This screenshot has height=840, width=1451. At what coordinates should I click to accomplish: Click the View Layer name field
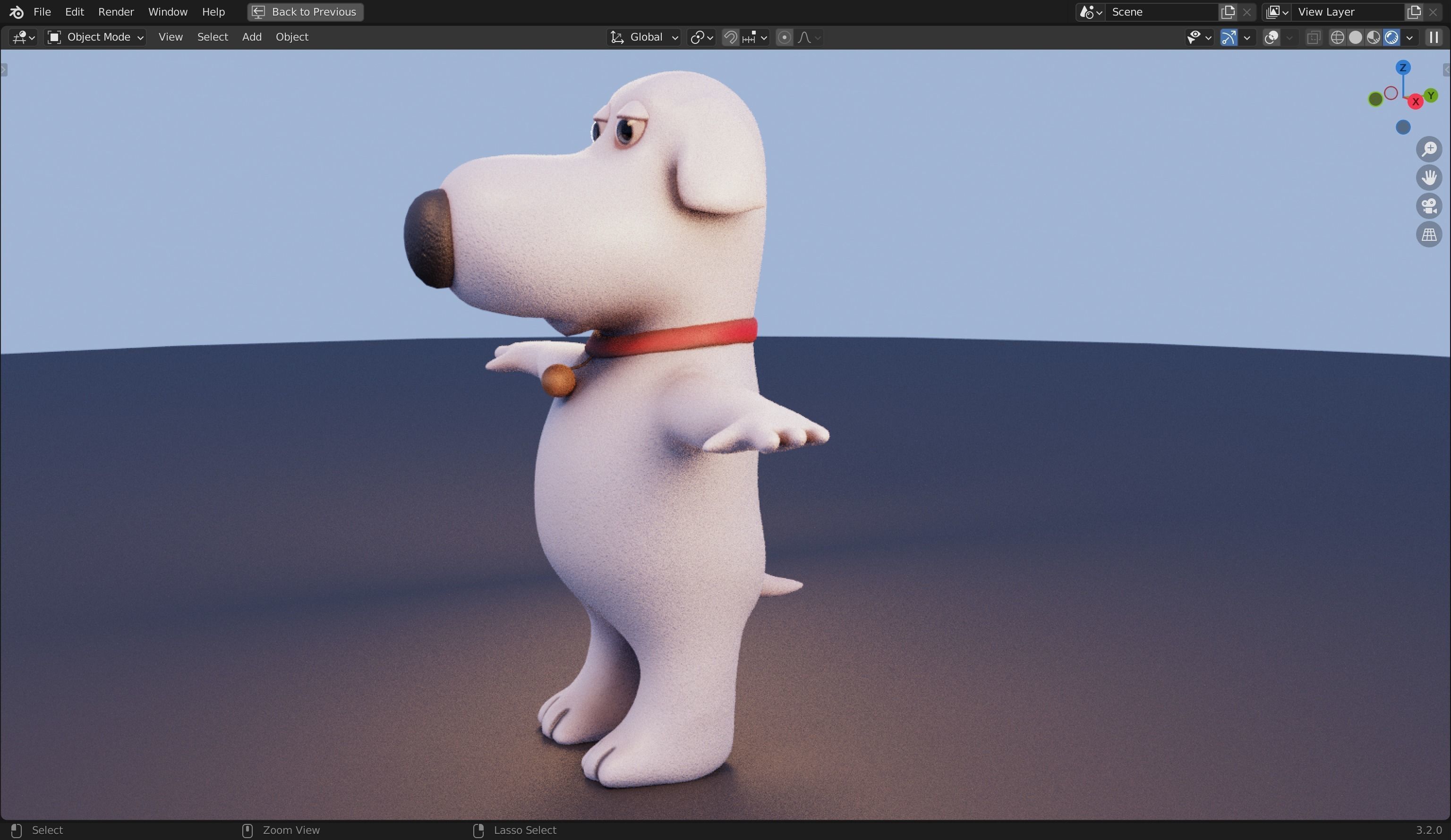pyautogui.click(x=1348, y=12)
